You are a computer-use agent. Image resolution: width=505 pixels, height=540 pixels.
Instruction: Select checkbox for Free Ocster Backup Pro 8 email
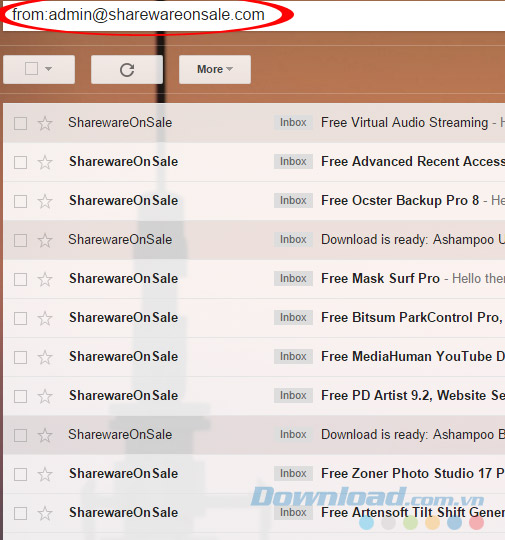coord(20,201)
